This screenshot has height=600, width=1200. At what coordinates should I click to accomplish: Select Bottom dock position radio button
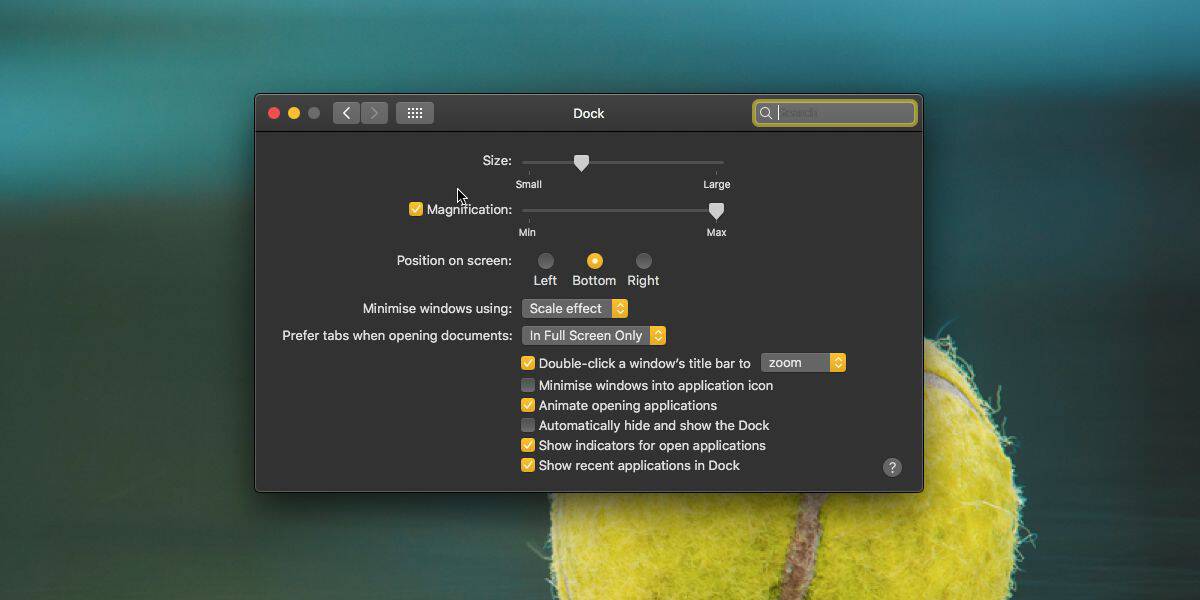click(594, 261)
